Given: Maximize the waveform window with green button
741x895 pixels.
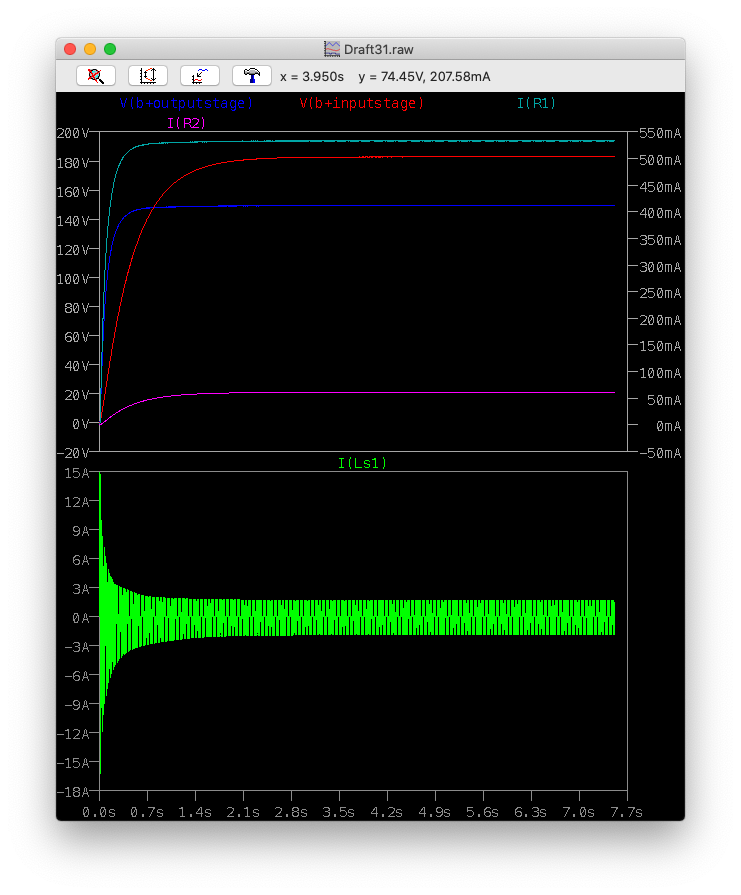Looking at the screenshot, I should tap(110, 49).
